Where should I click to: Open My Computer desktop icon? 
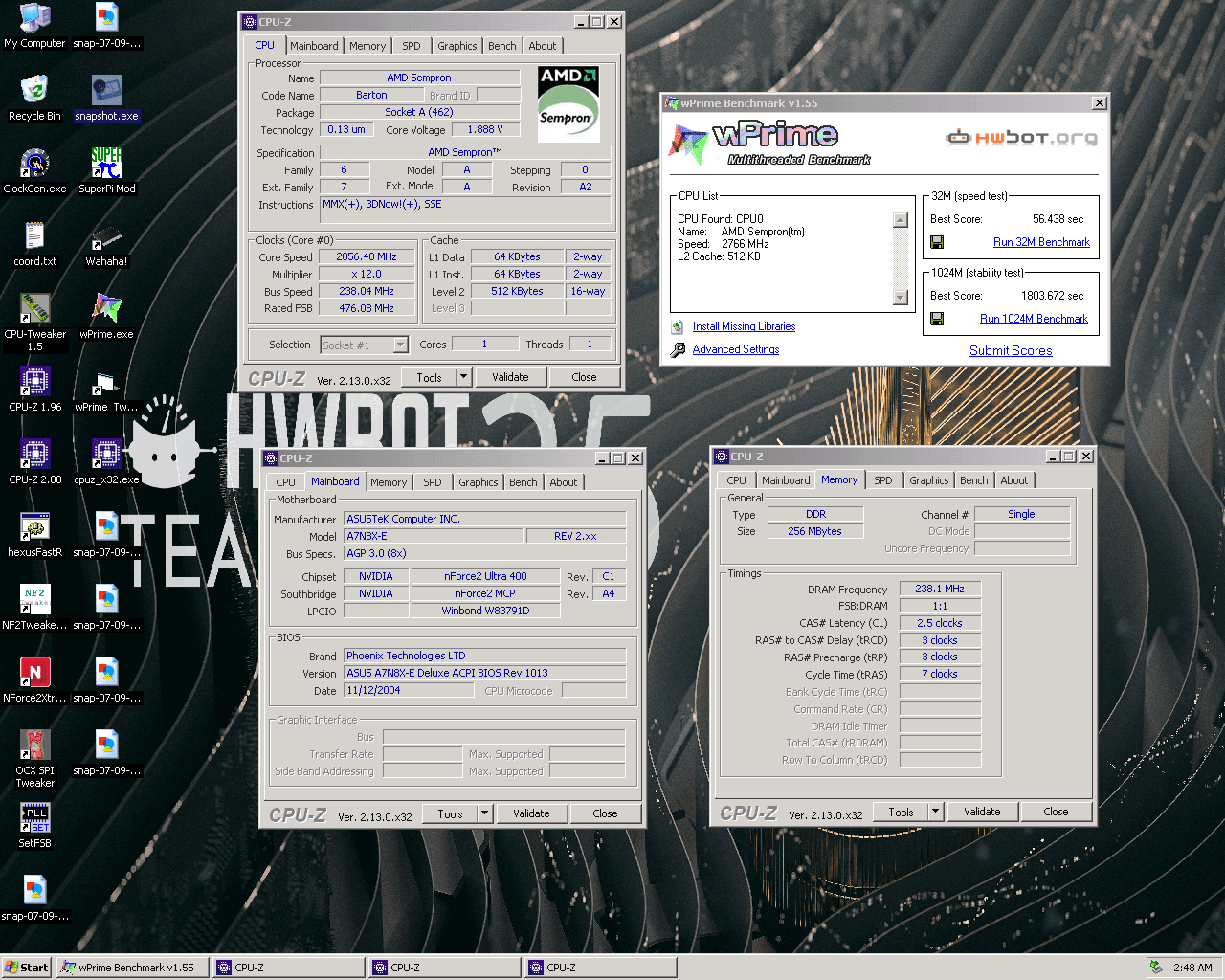pyautogui.click(x=34, y=25)
